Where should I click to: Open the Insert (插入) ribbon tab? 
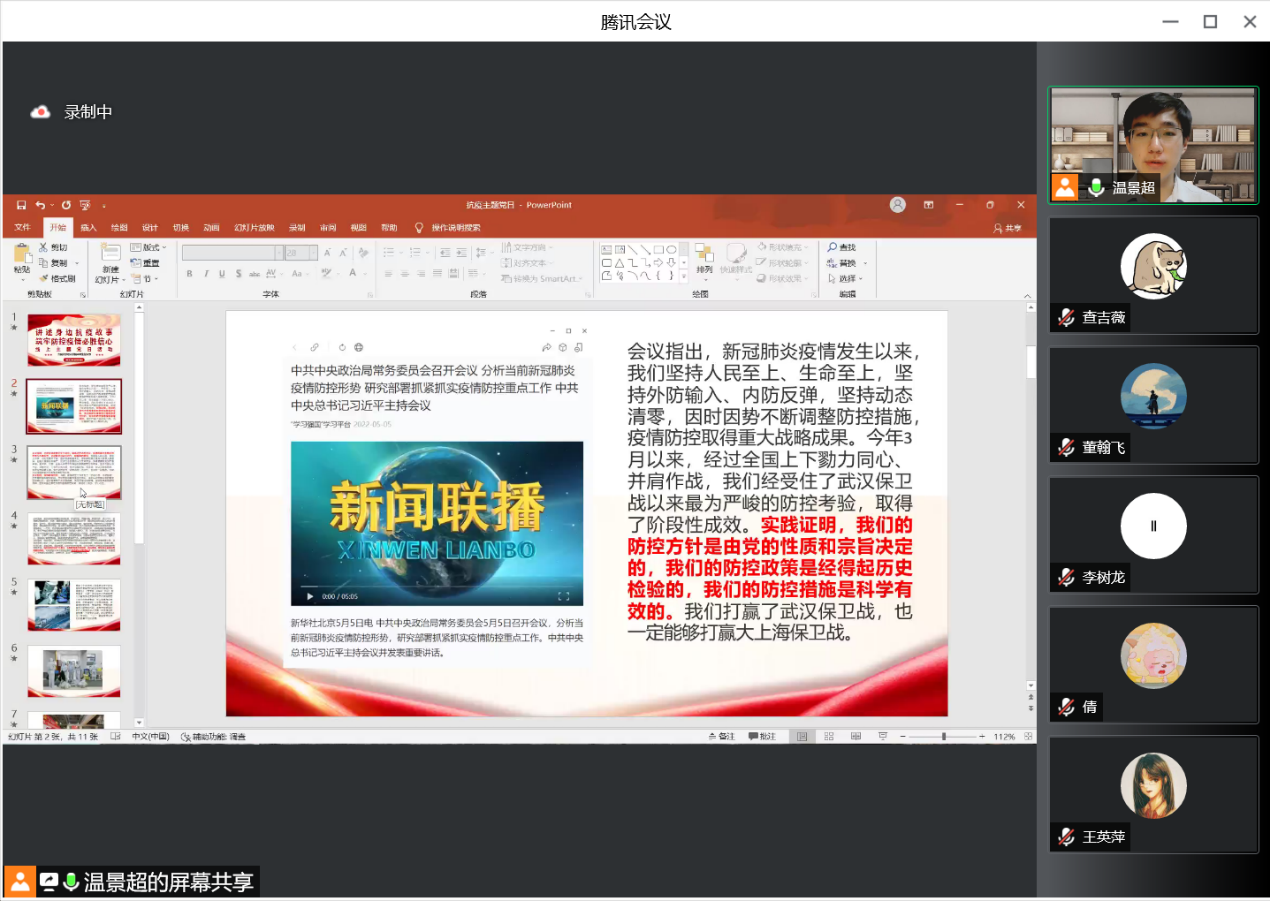pyautogui.click(x=88, y=227)
